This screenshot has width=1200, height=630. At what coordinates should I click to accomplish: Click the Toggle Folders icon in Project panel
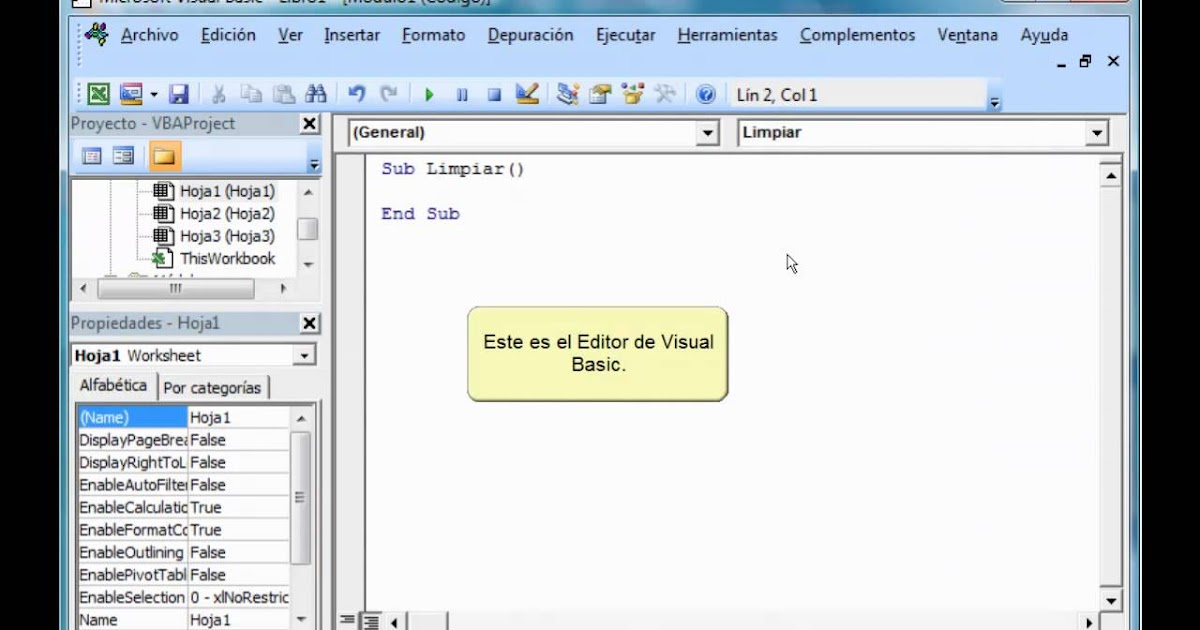[x=164, y=156]
